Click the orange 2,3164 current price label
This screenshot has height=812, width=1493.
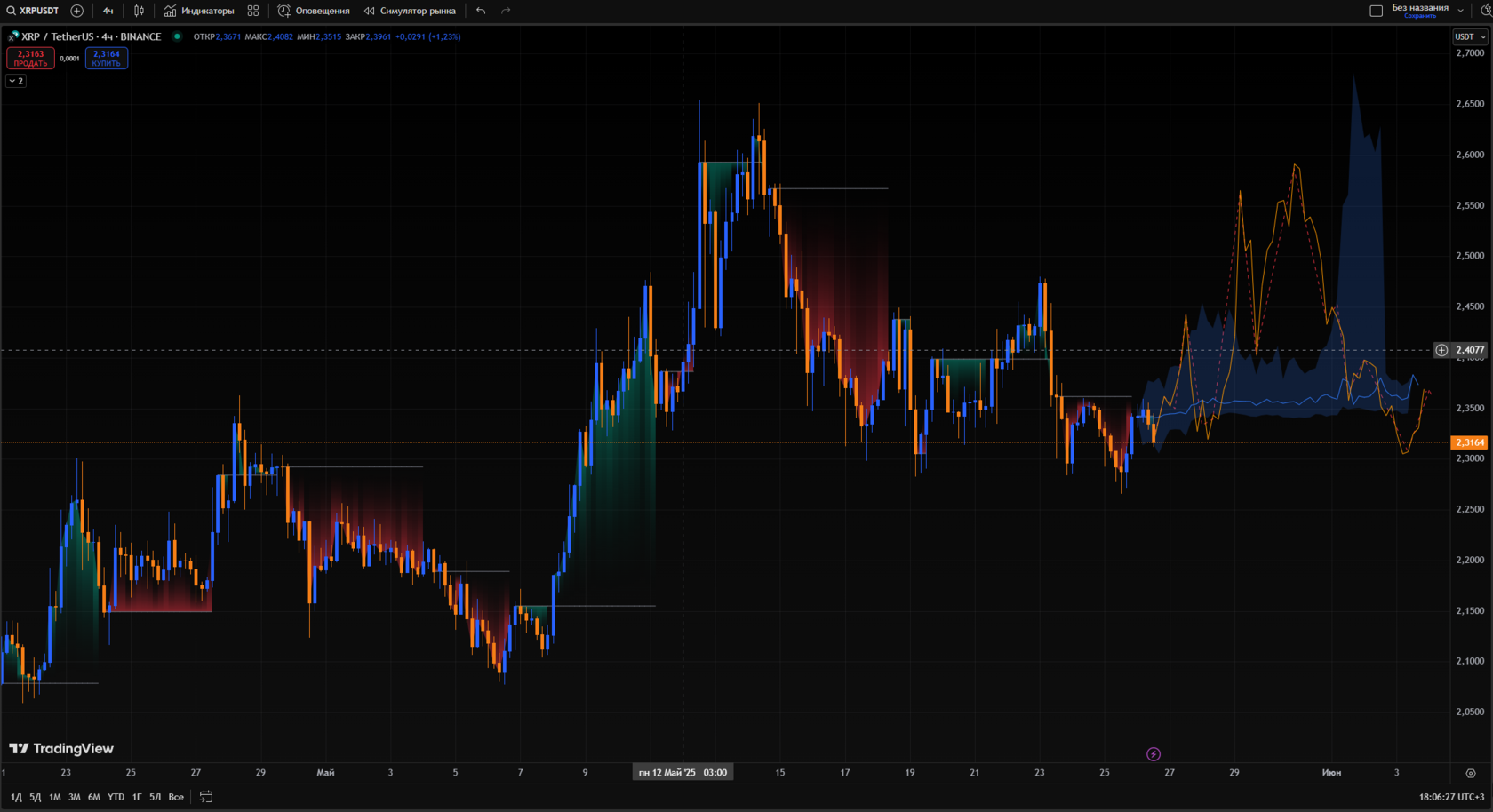(x=1469, y=442)
